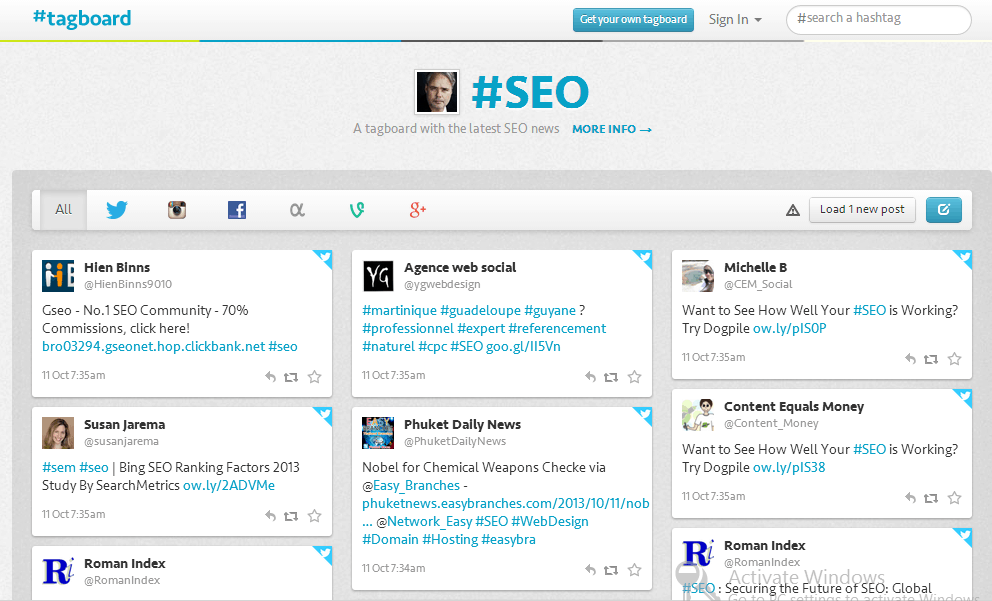
Task: Reply to Hien Binns tweet
Action: point(270,377)
